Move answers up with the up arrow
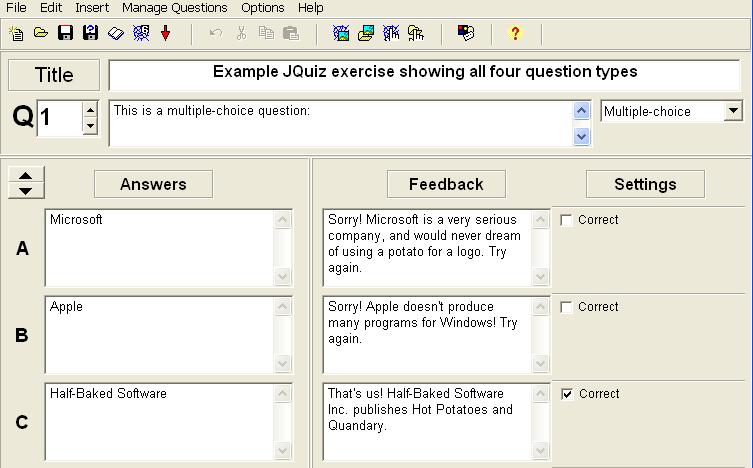Viewport: 753px width, 468px height. (25, 175)
